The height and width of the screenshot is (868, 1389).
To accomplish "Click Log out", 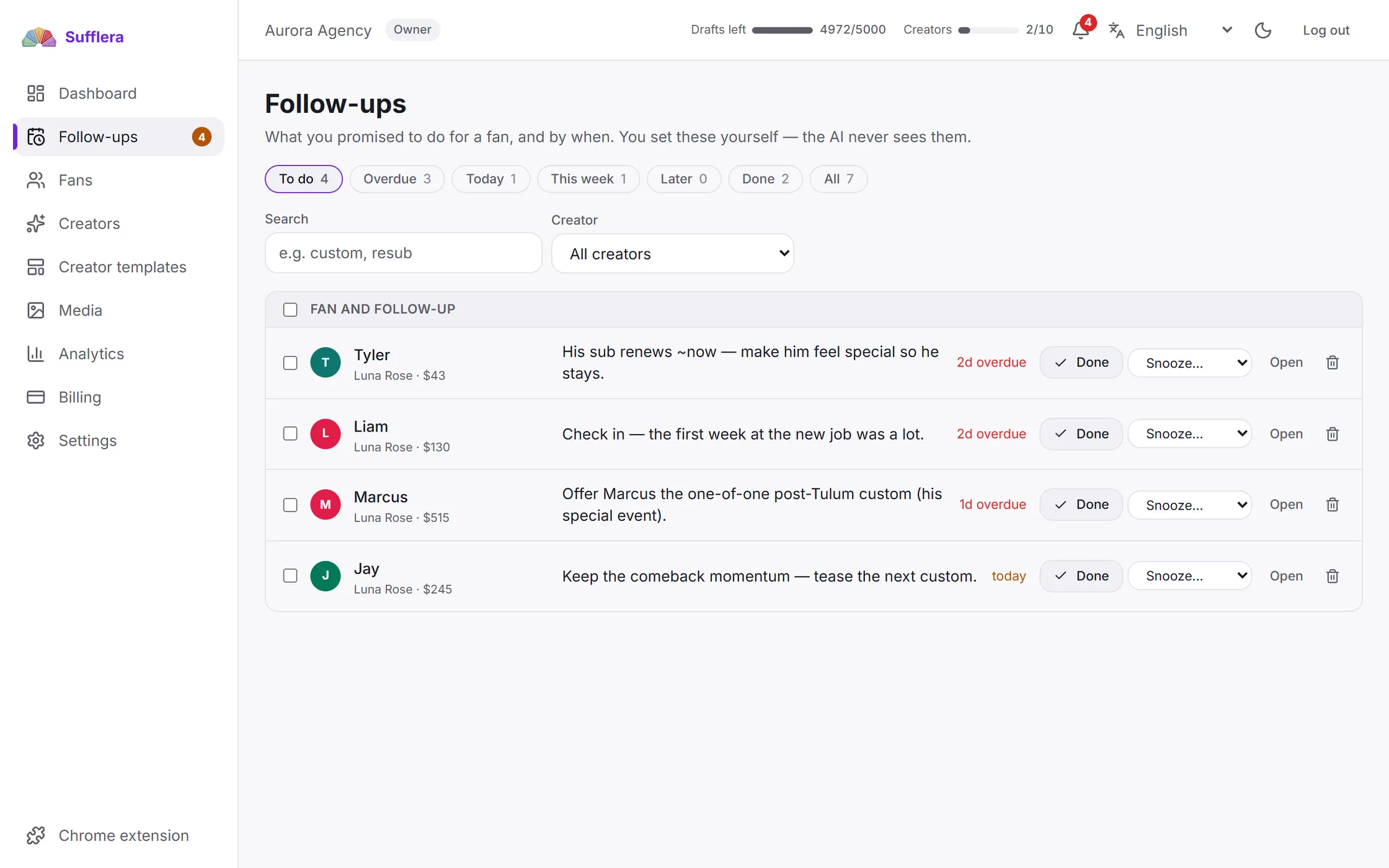I will [x=1326, y=30].
